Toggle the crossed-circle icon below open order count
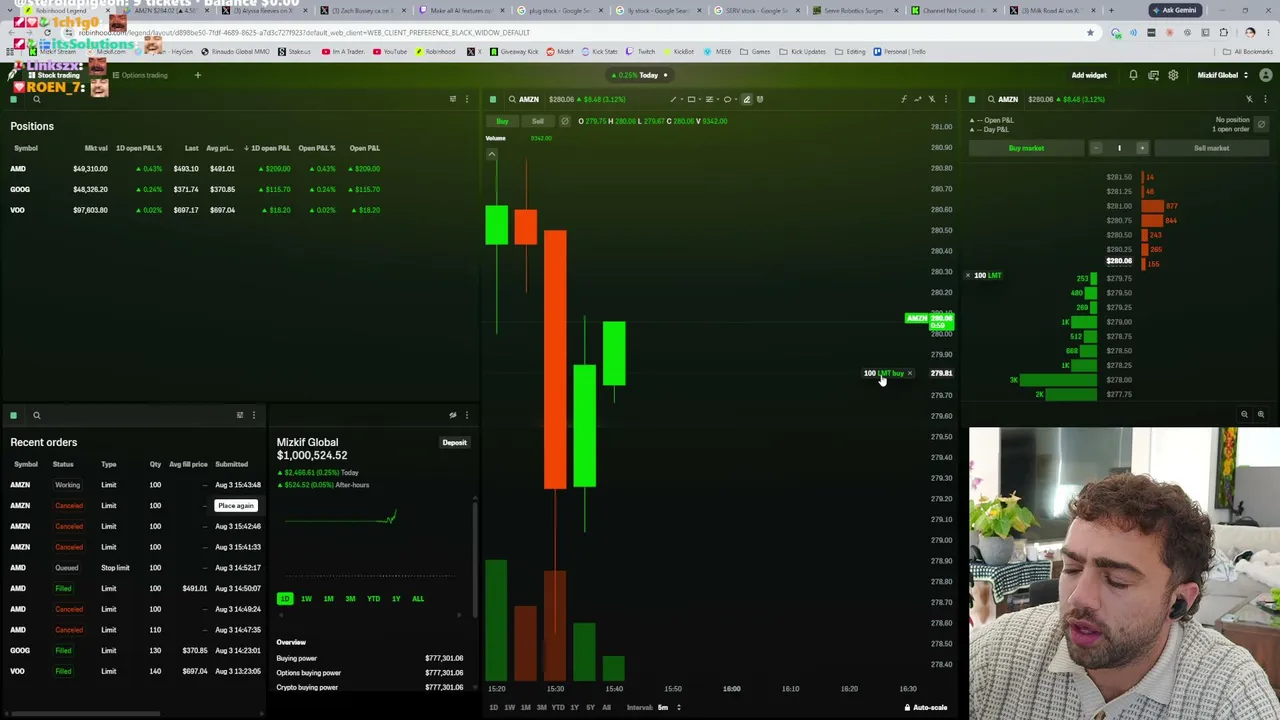Screen dimensions: 1280x720 [x=1261, y=124]
